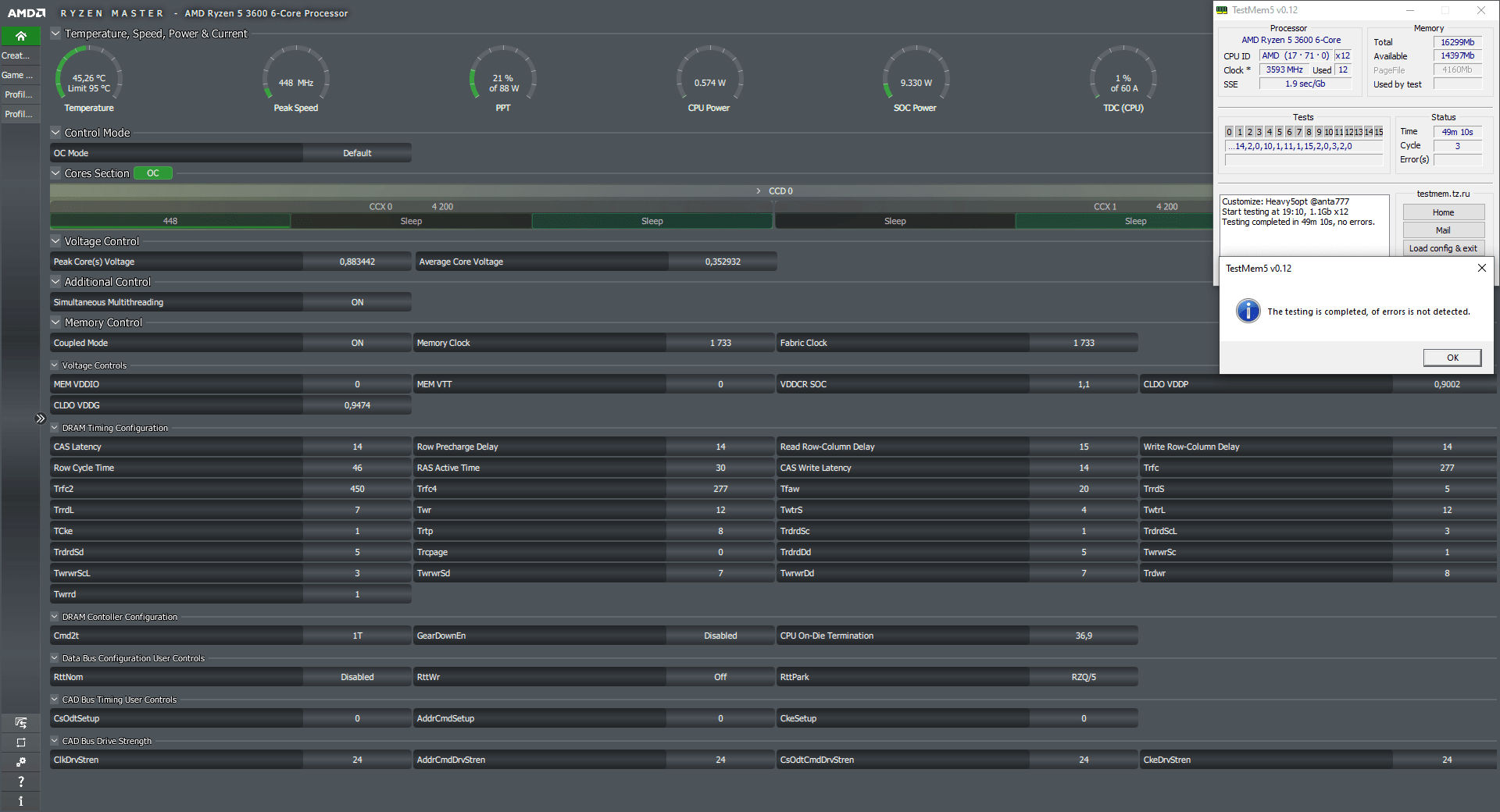Collapse DRAM Timing Configuration subsection
Screen dimensions: 1500x812
coord(55,428)
